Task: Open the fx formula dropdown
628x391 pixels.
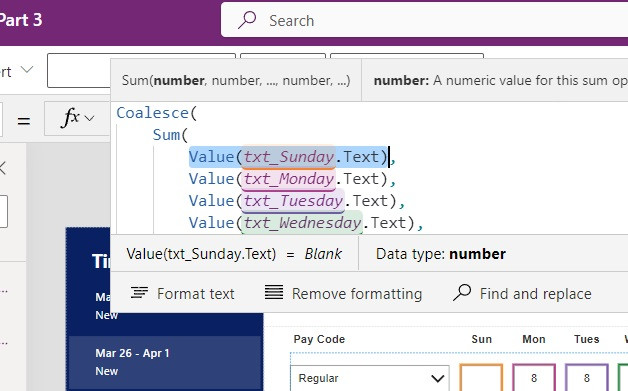Action: 78,118
